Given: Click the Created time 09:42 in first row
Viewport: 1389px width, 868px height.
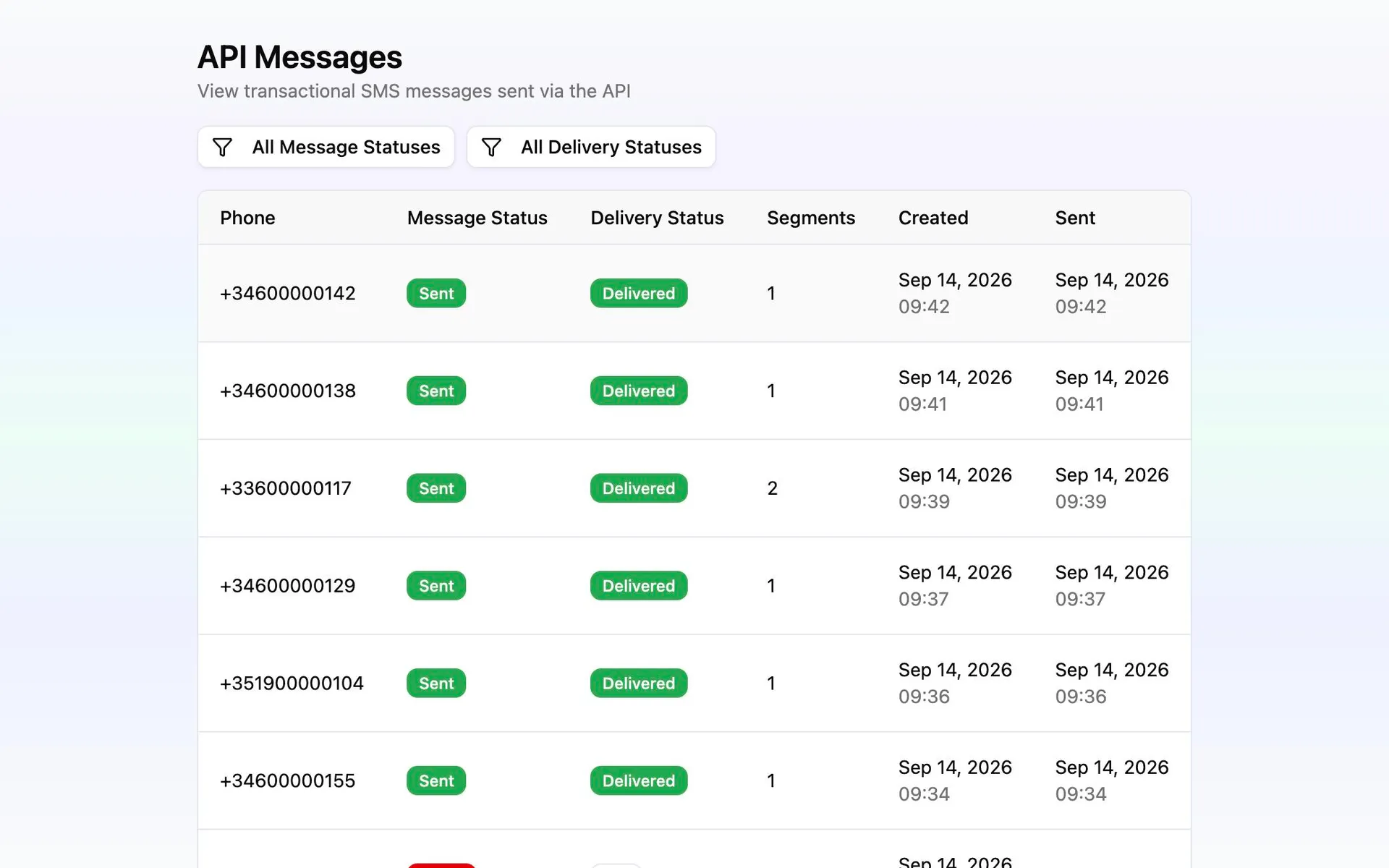Looking at the screenshot, I should (x=924, y=307).
